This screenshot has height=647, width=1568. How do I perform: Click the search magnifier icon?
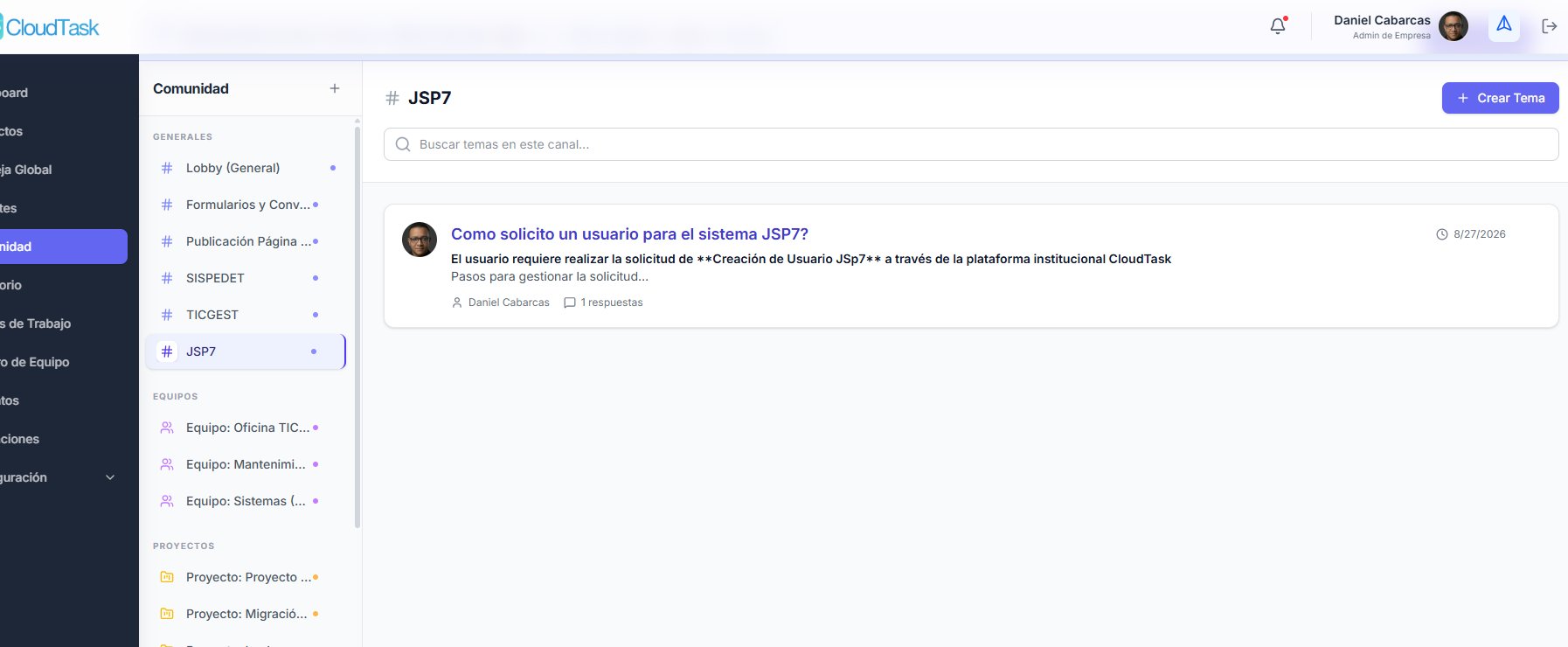pyautogui.click(x=403, y=144)
